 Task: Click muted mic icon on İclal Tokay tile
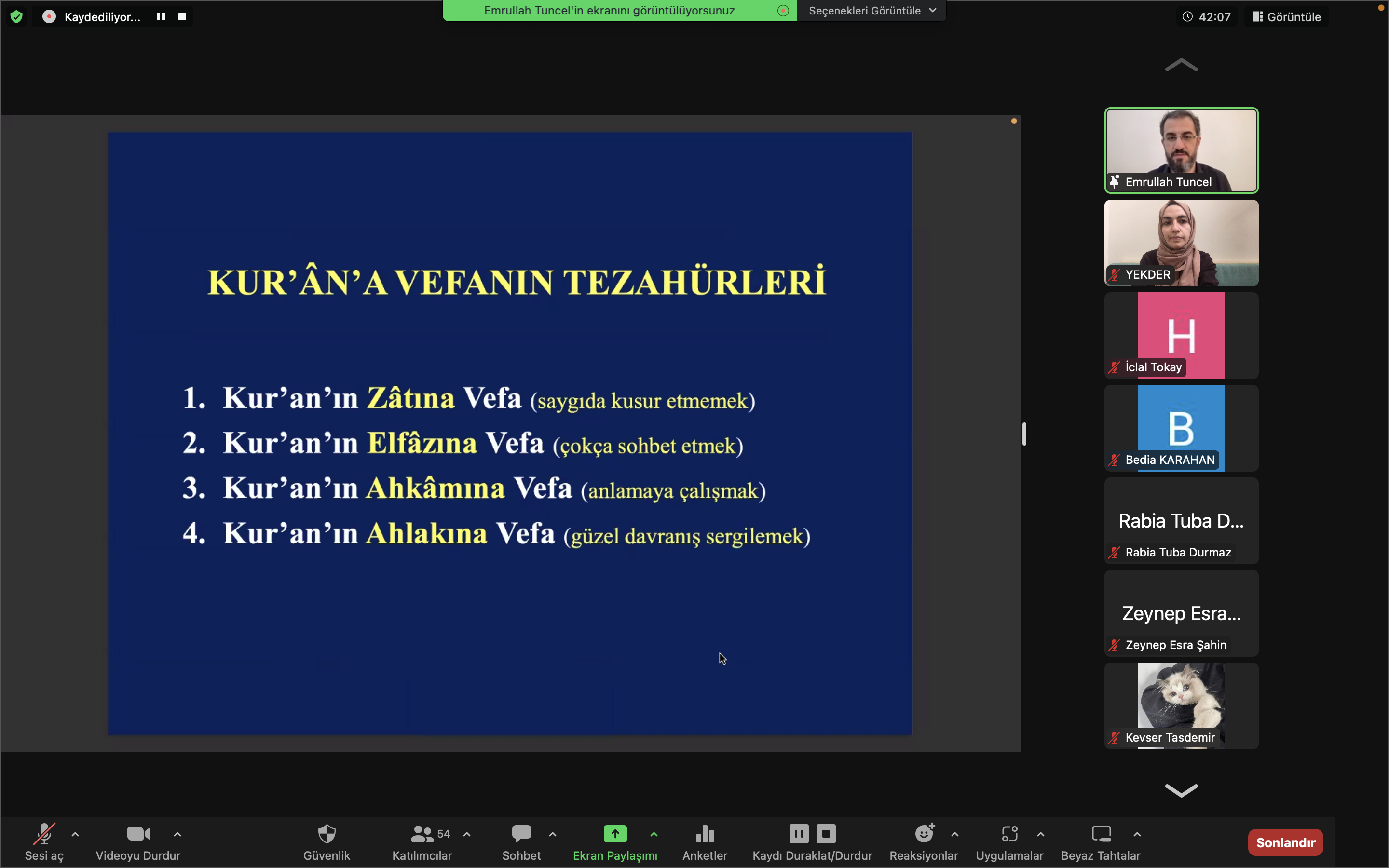[1114, 367]
